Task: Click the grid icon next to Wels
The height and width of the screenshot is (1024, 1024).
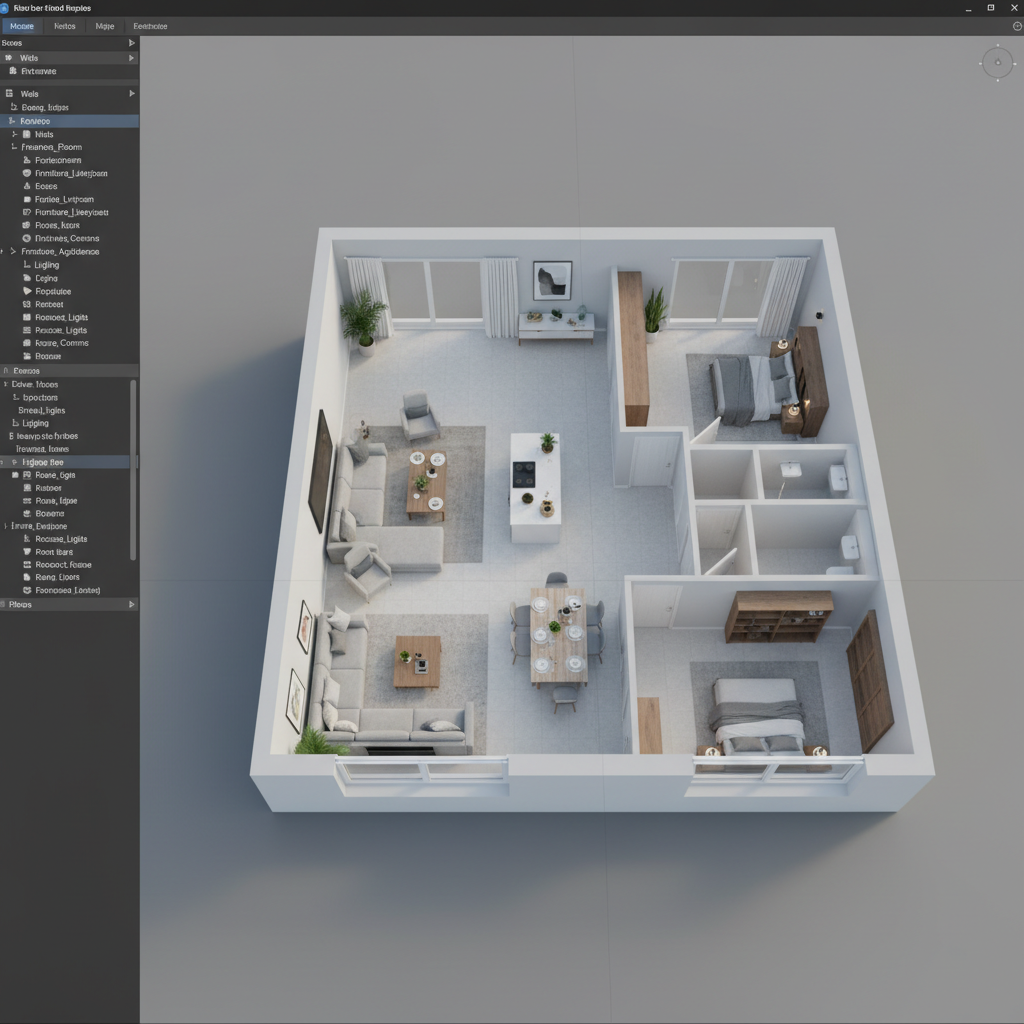Action: [x=9, y=93]
